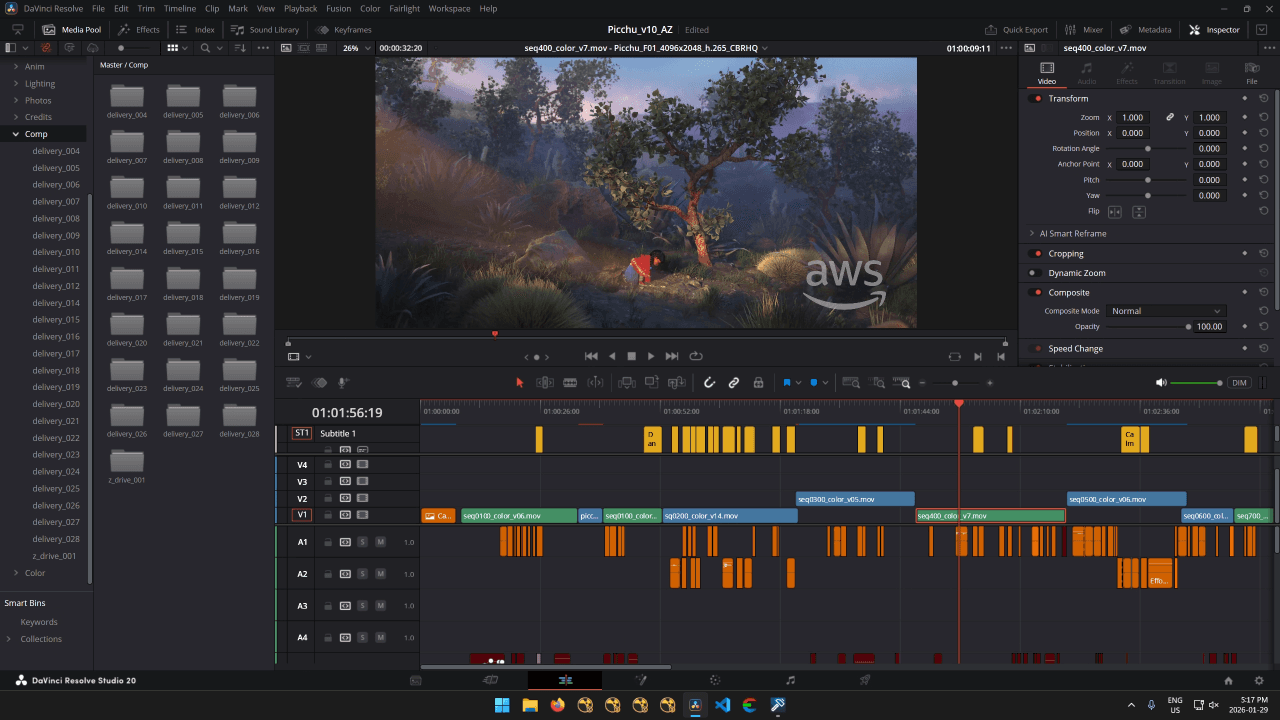Click the Quick Export button
1280x720 pixels.
[1017, 29]
